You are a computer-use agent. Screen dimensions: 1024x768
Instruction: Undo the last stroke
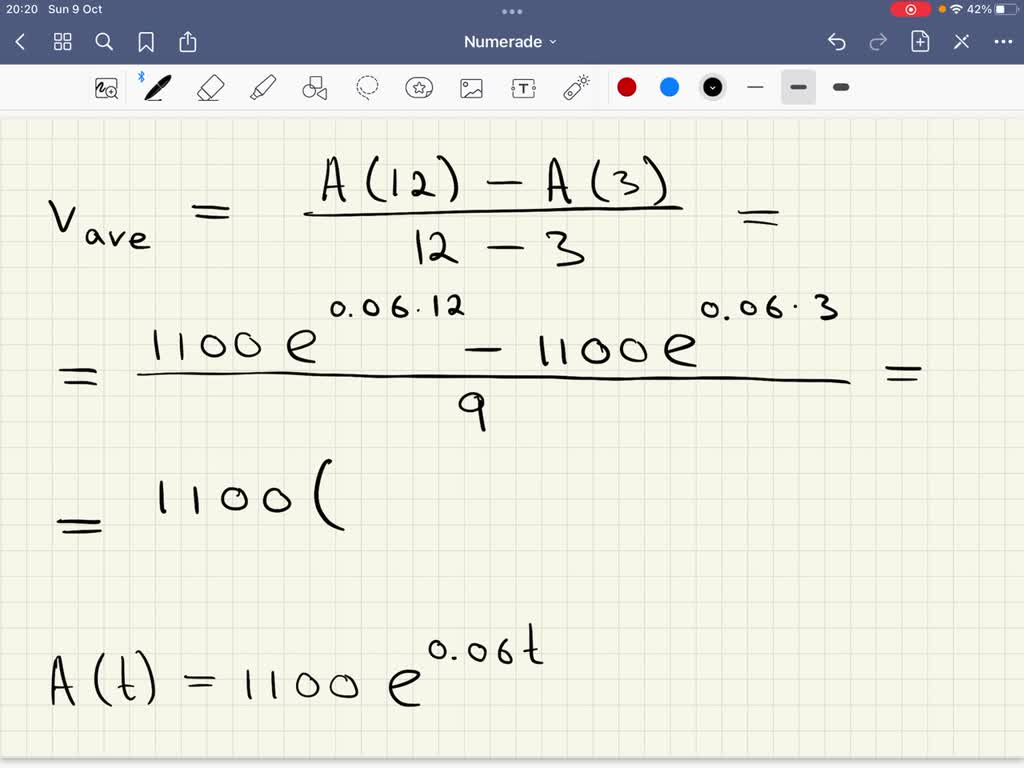coord(837,42)
